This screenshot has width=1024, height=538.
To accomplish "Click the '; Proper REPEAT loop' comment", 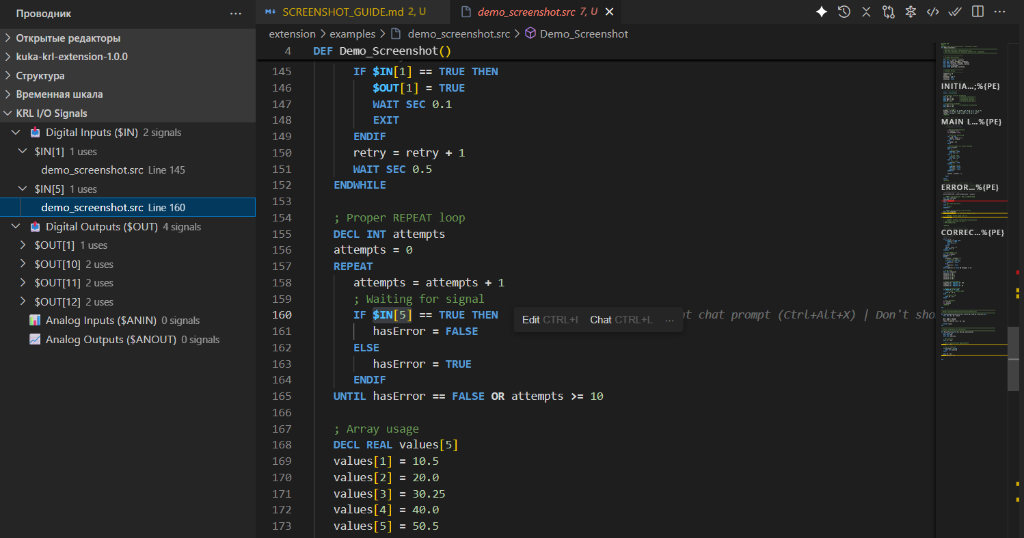I will [x=399, y=217].
